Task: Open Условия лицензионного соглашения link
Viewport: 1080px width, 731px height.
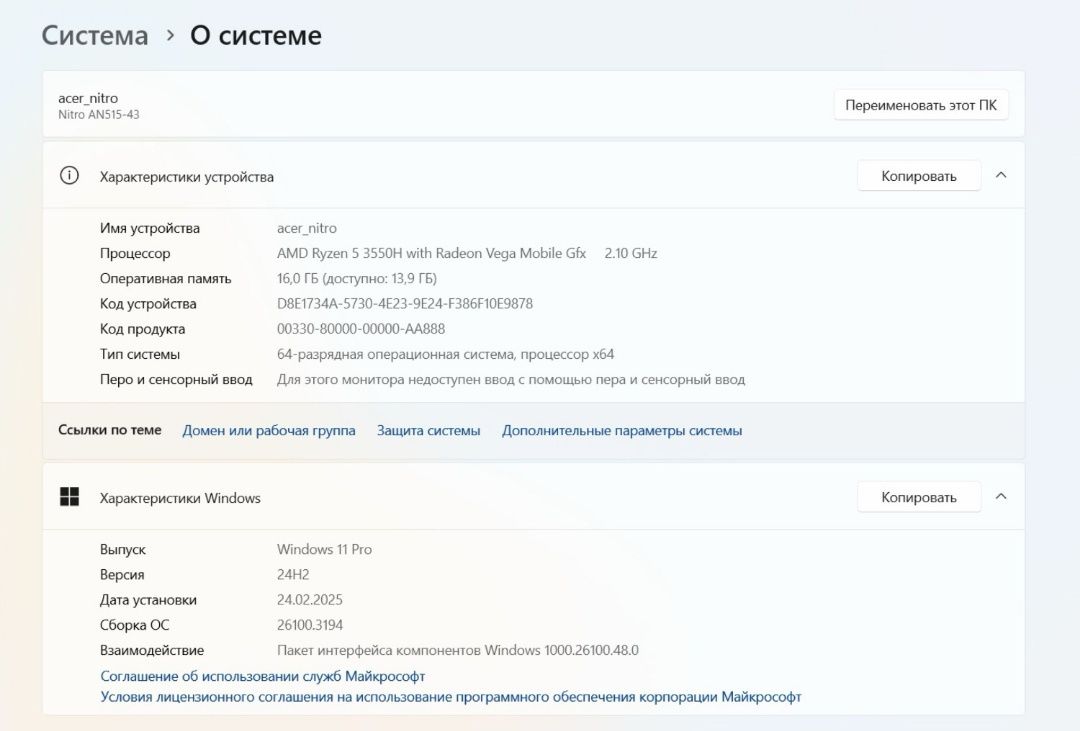Action: (x=450, y=697)
